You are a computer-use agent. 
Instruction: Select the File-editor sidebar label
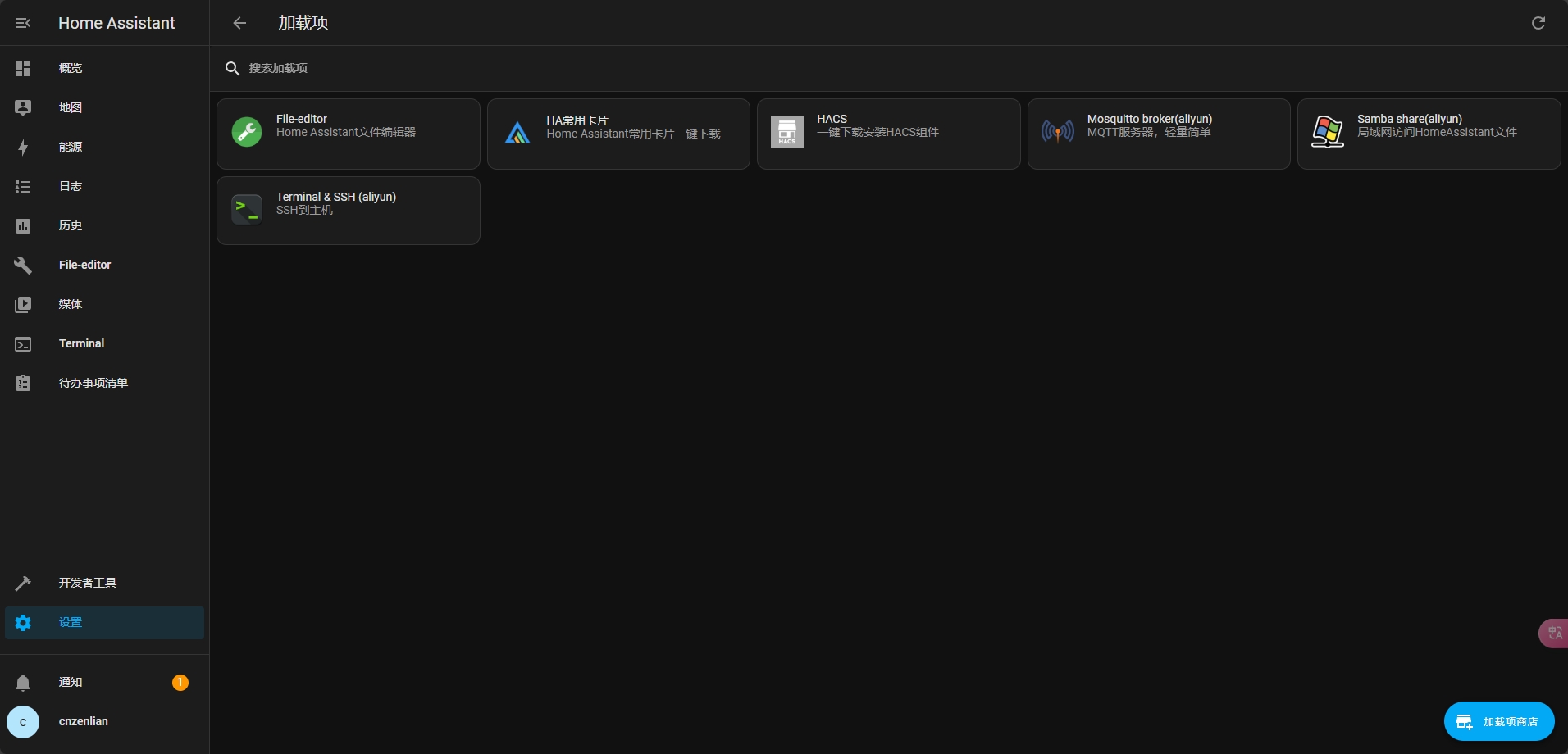pos(84,265)
